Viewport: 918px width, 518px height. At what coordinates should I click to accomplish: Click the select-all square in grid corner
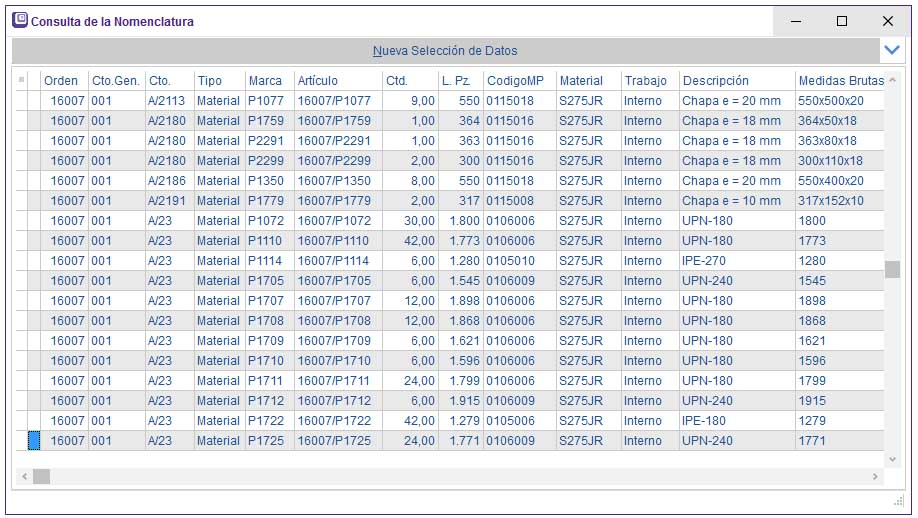click(x=22, y=80)
